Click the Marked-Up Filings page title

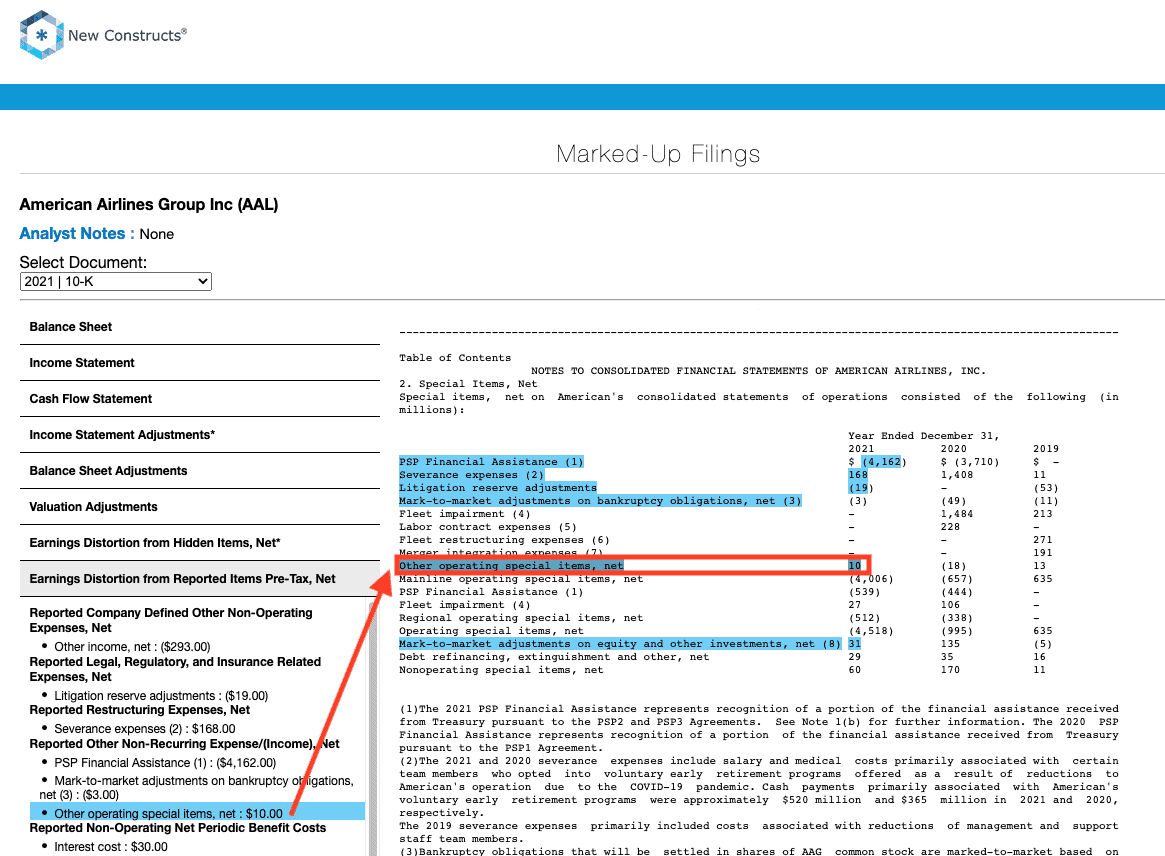point(658,154)
